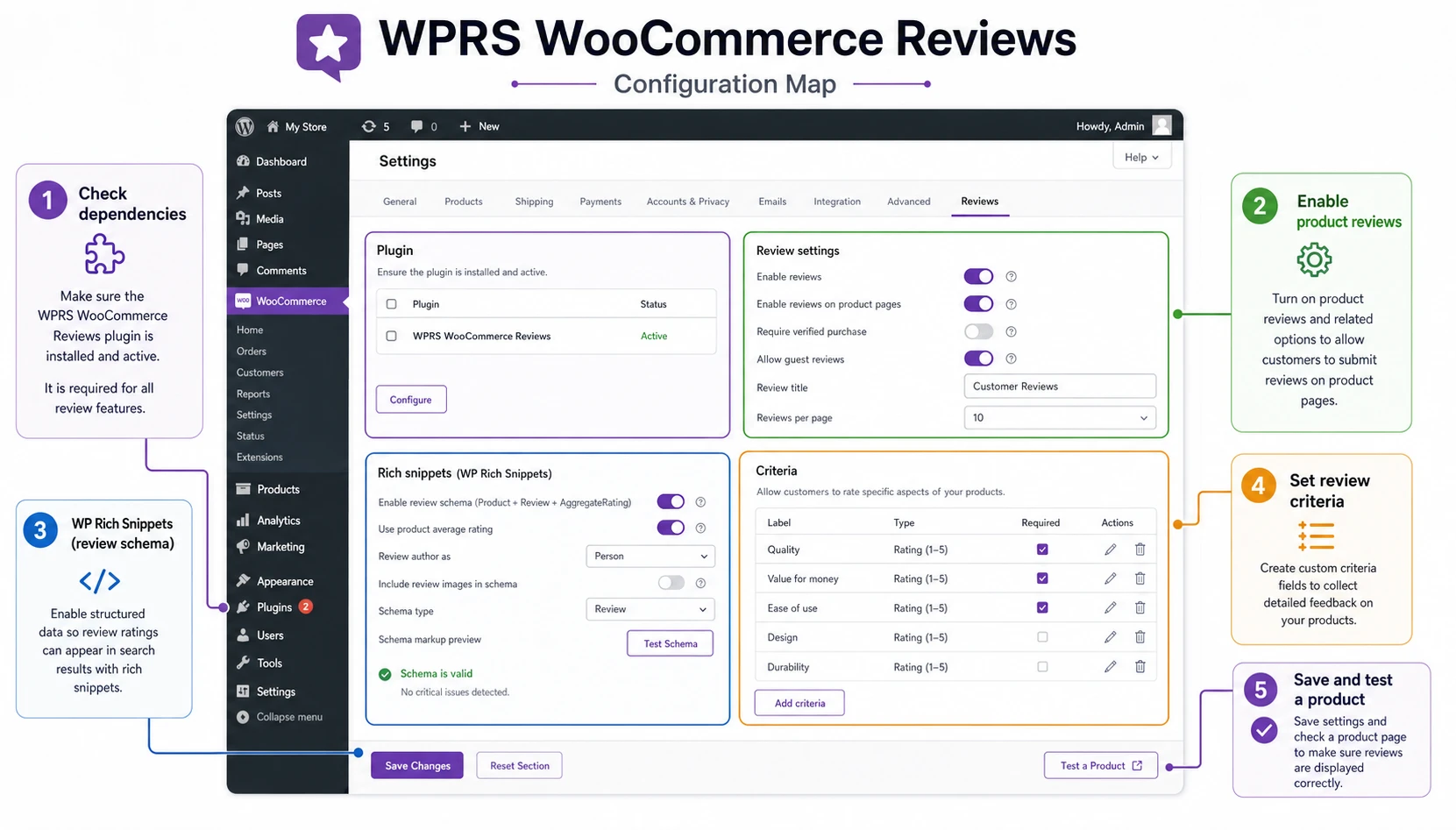Toggle the Enable reviews switch
Viewport: 1456px width, 830px height.
tap(978, 277)
